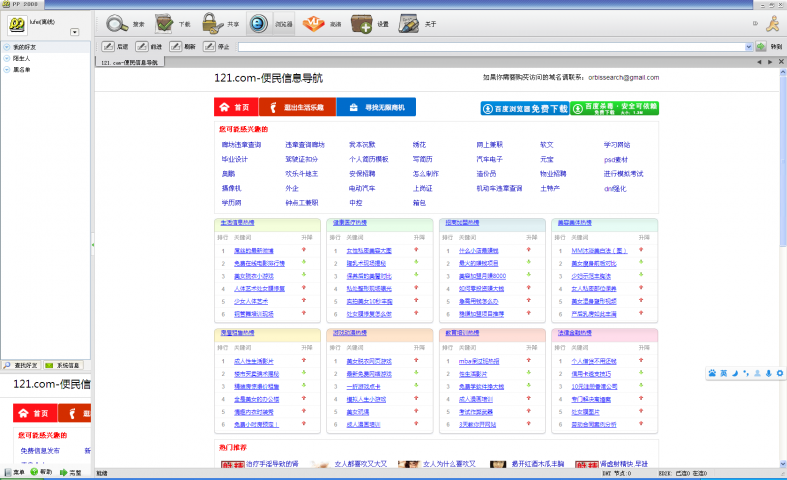Image resolution: width=787 pixels, height=480 pixels.
Task: Click the browser Refresh button
Action: 181,46
